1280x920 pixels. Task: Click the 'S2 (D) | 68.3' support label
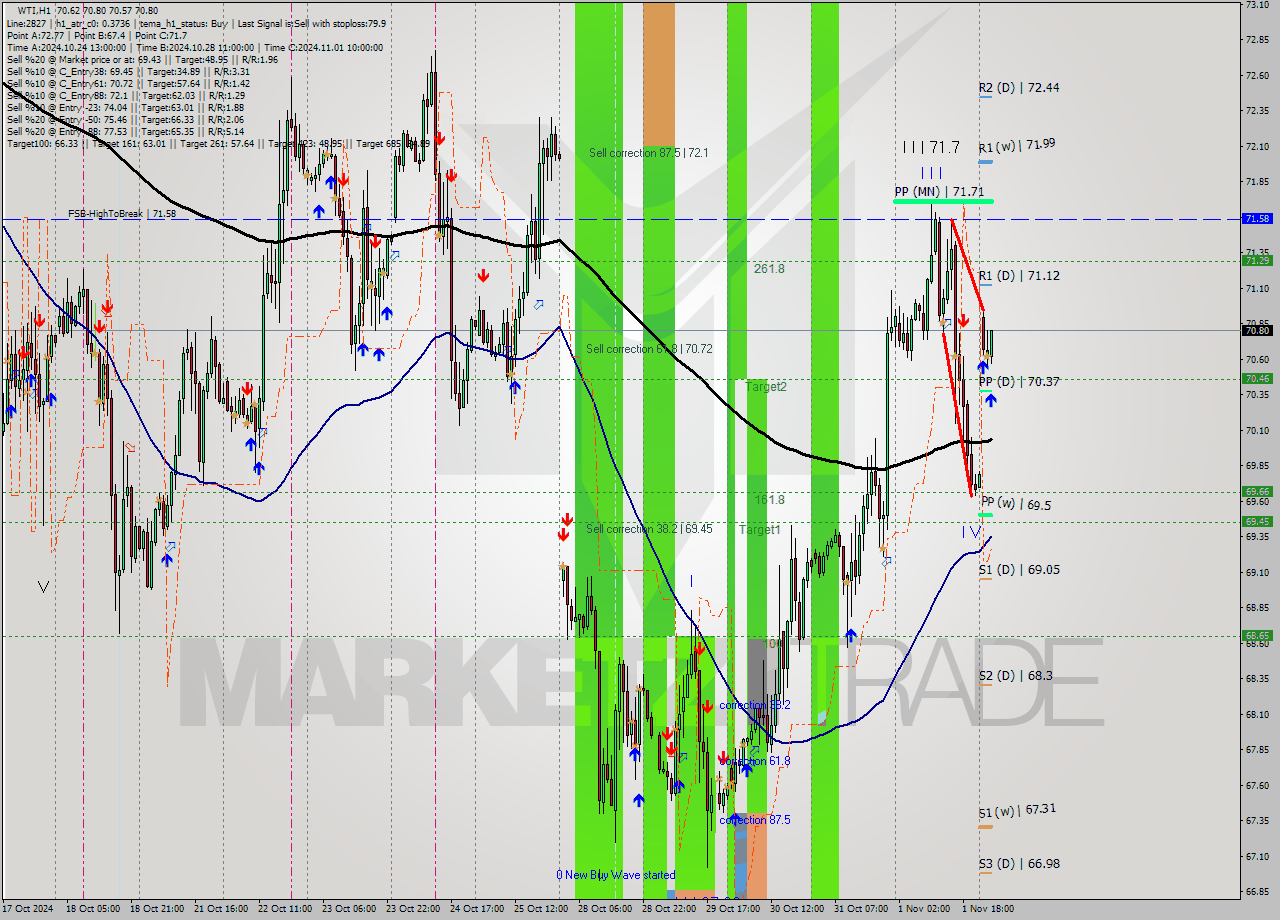[x=1016, y=675]
